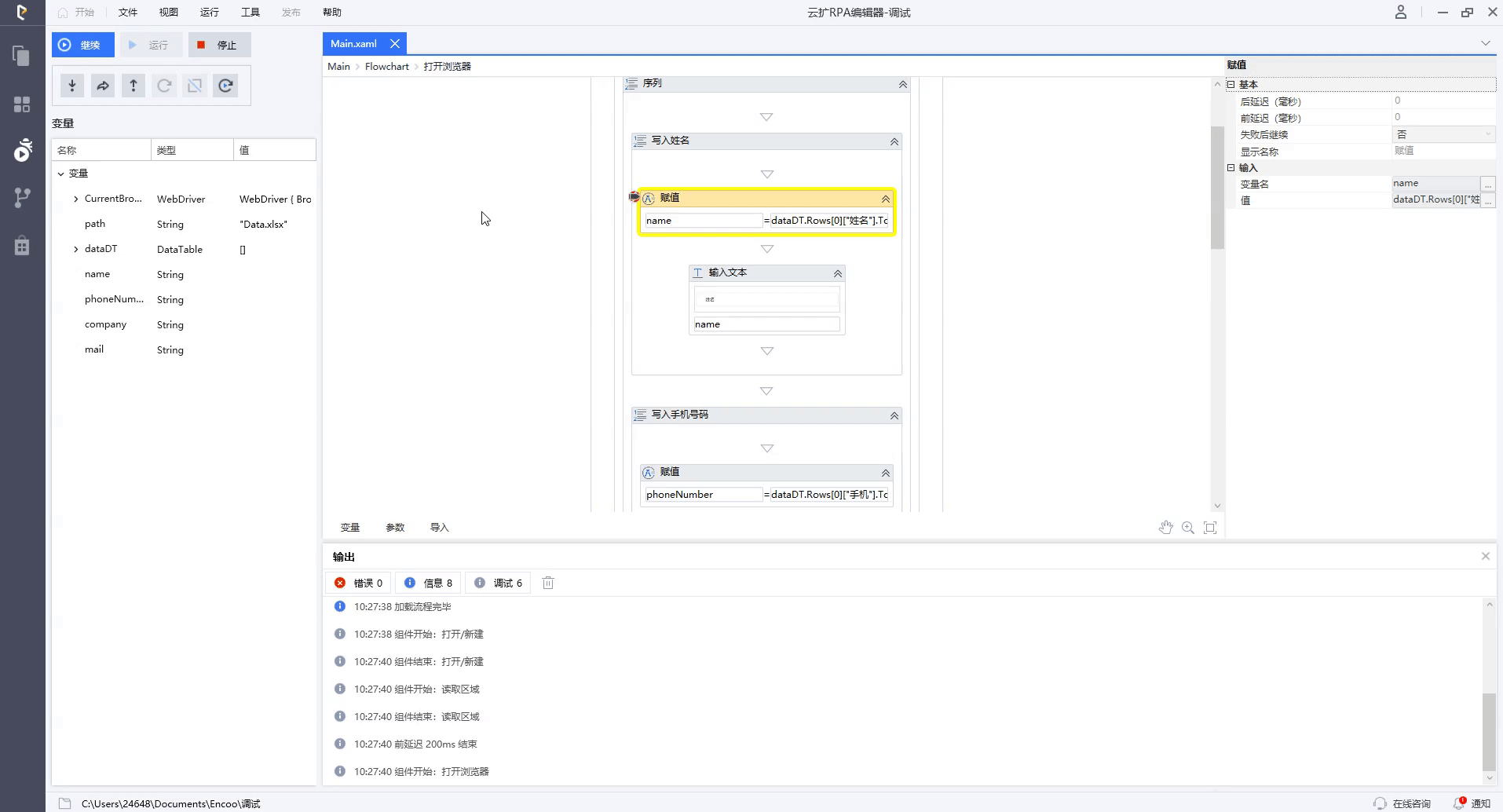Expand the dataDT variable tree row
This screenshot has height=812, width=1503.
pos(76,249)
